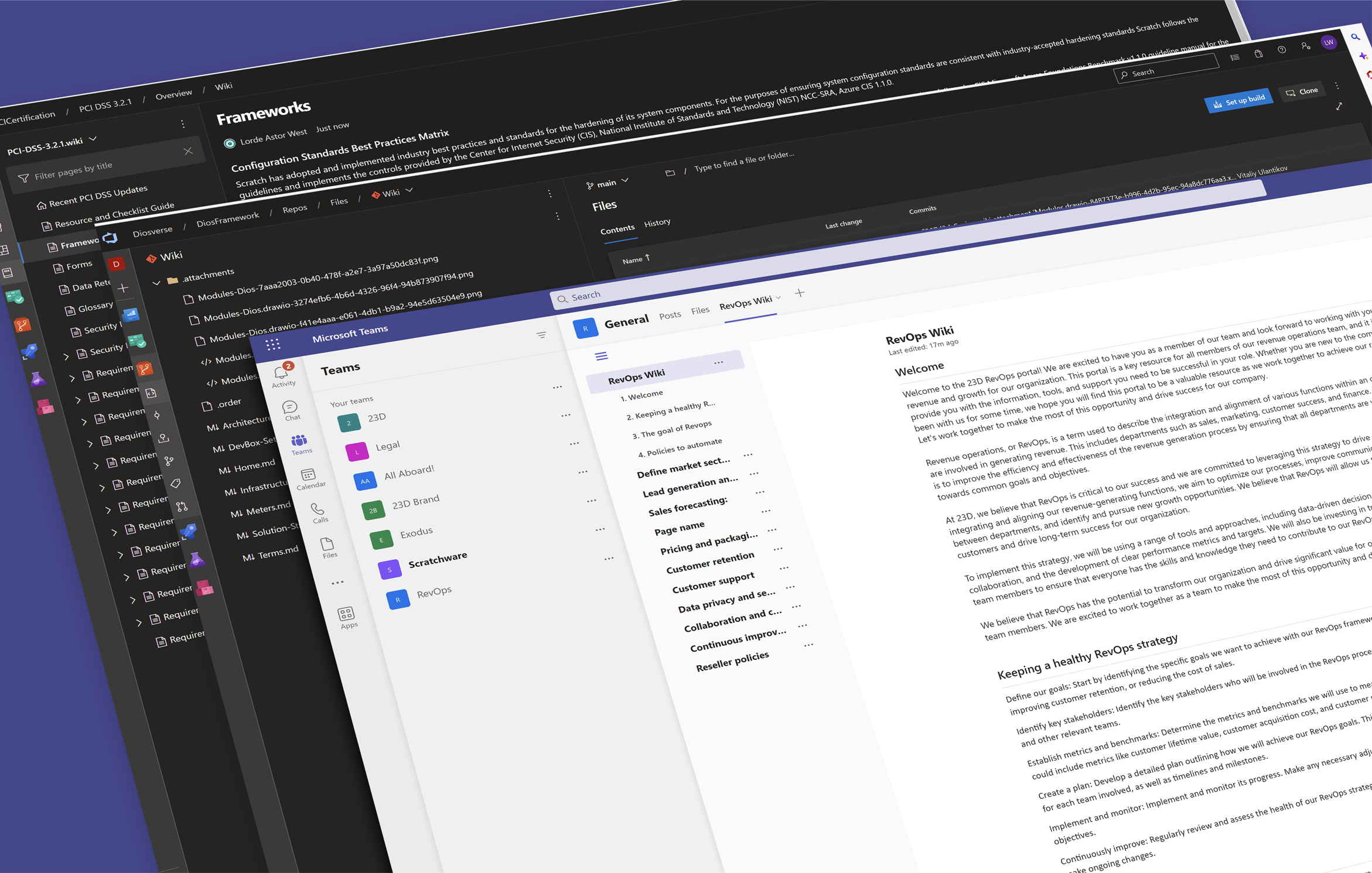Open the Chat icon in Teams sidebar
Screen dimensions: 1372x873
(290, 408)
